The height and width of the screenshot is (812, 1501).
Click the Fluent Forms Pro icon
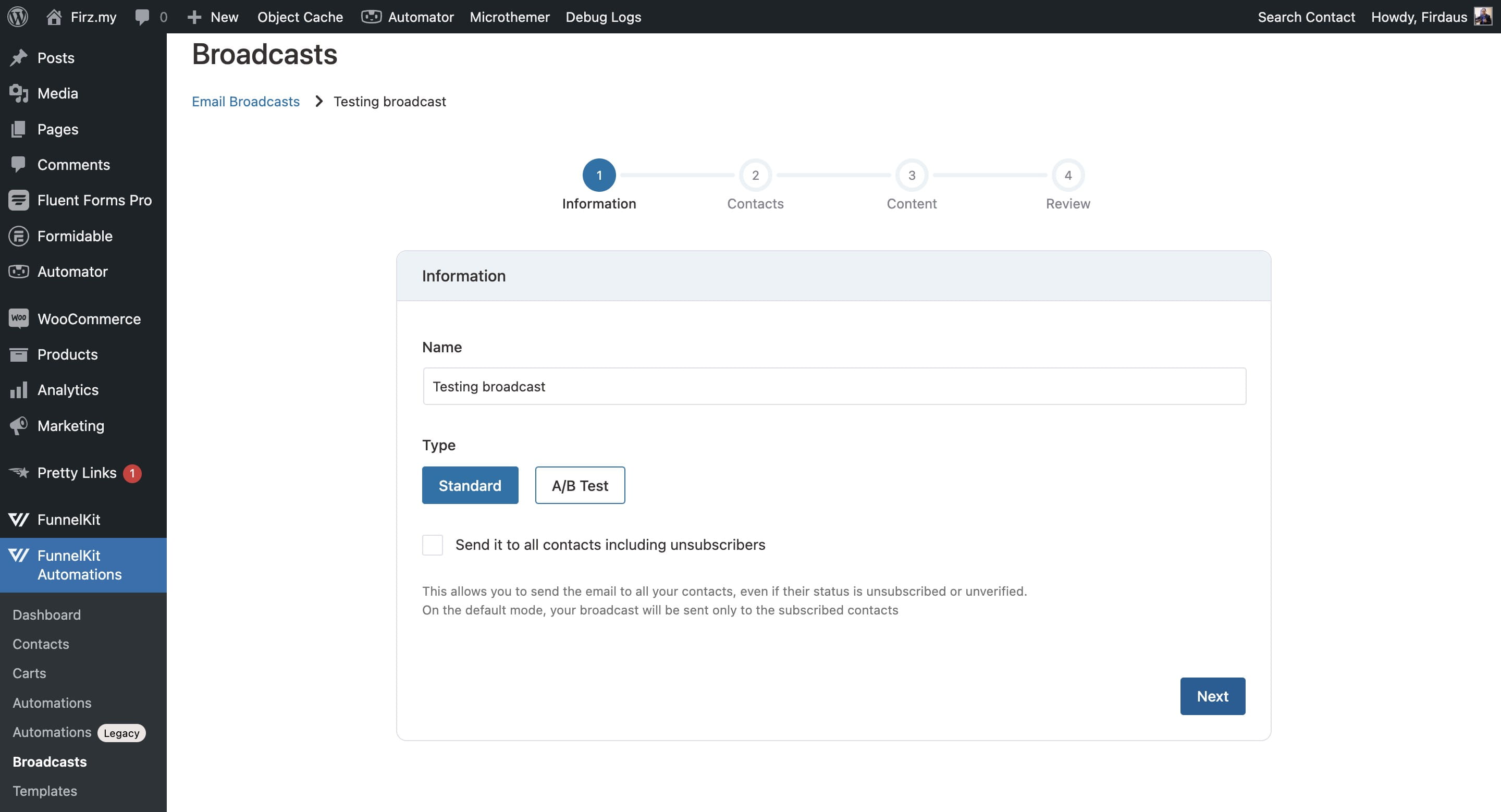click(19, 200)
